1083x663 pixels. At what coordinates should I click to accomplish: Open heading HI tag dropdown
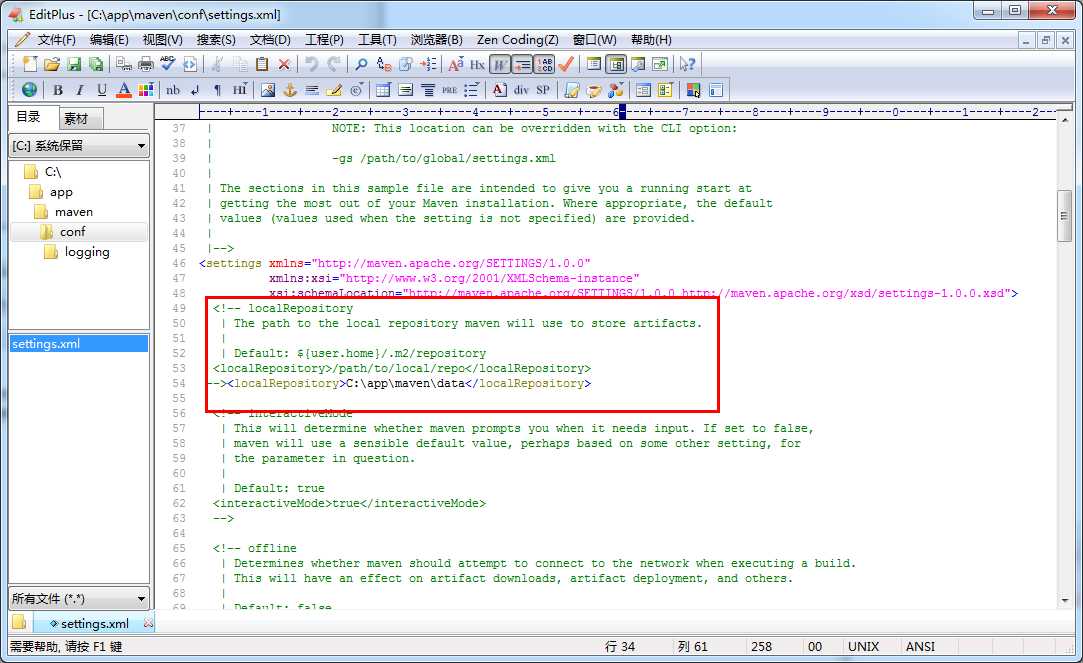240,90
